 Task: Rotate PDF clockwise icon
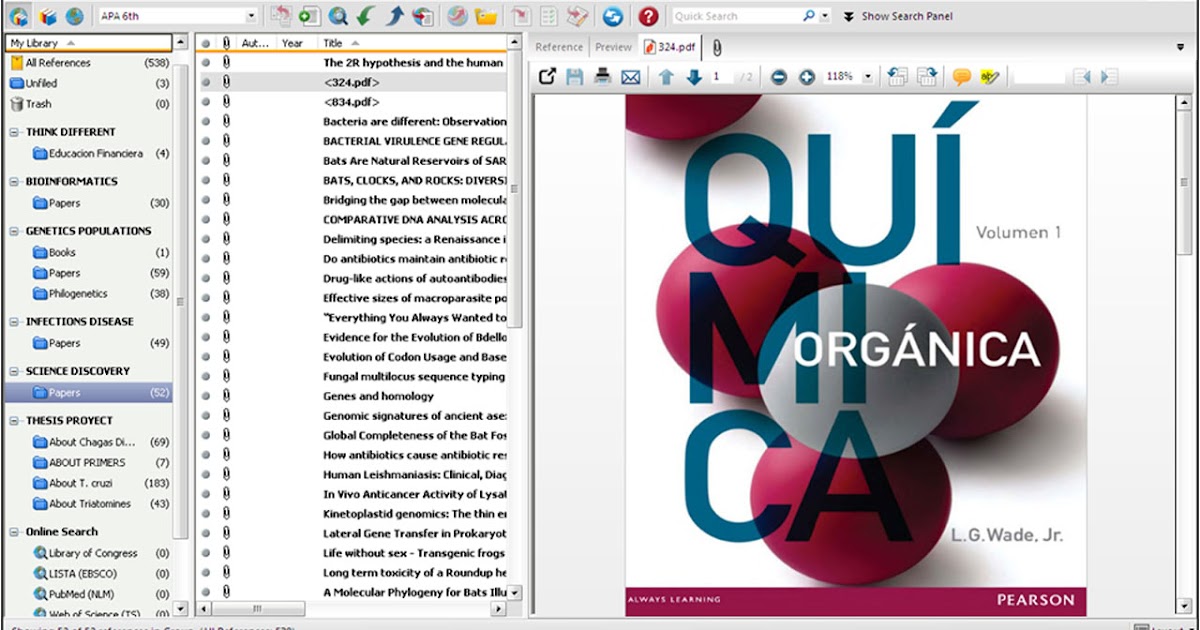point(926,76)
